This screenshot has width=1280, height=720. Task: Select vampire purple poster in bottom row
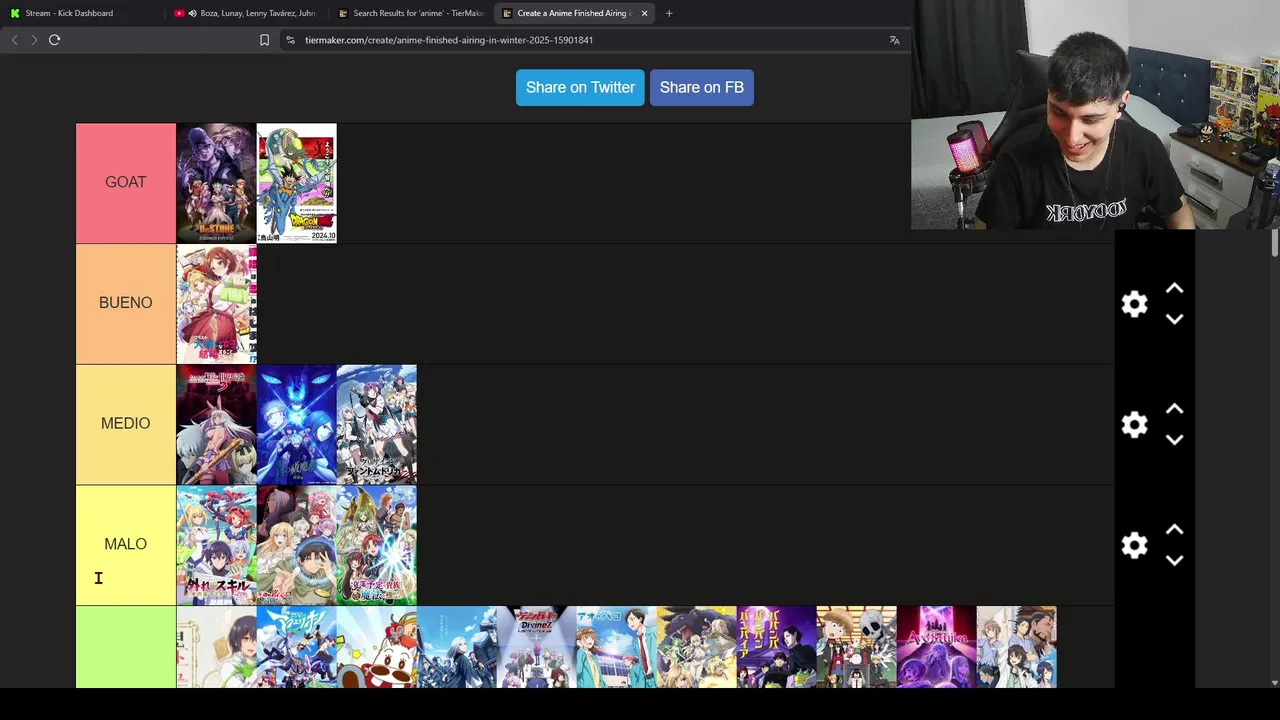[776, 647]
